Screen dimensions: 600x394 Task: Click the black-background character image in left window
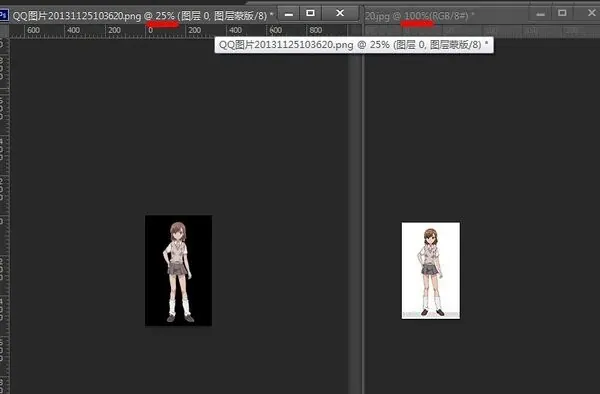pos(178,270)
